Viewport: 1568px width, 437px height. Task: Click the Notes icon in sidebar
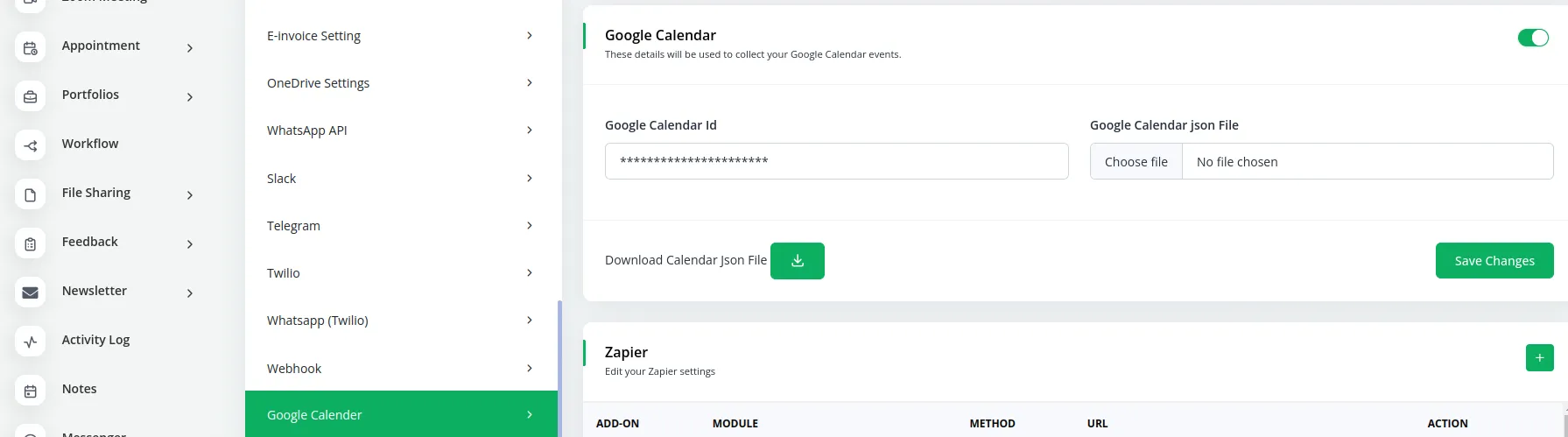point(31,391)
